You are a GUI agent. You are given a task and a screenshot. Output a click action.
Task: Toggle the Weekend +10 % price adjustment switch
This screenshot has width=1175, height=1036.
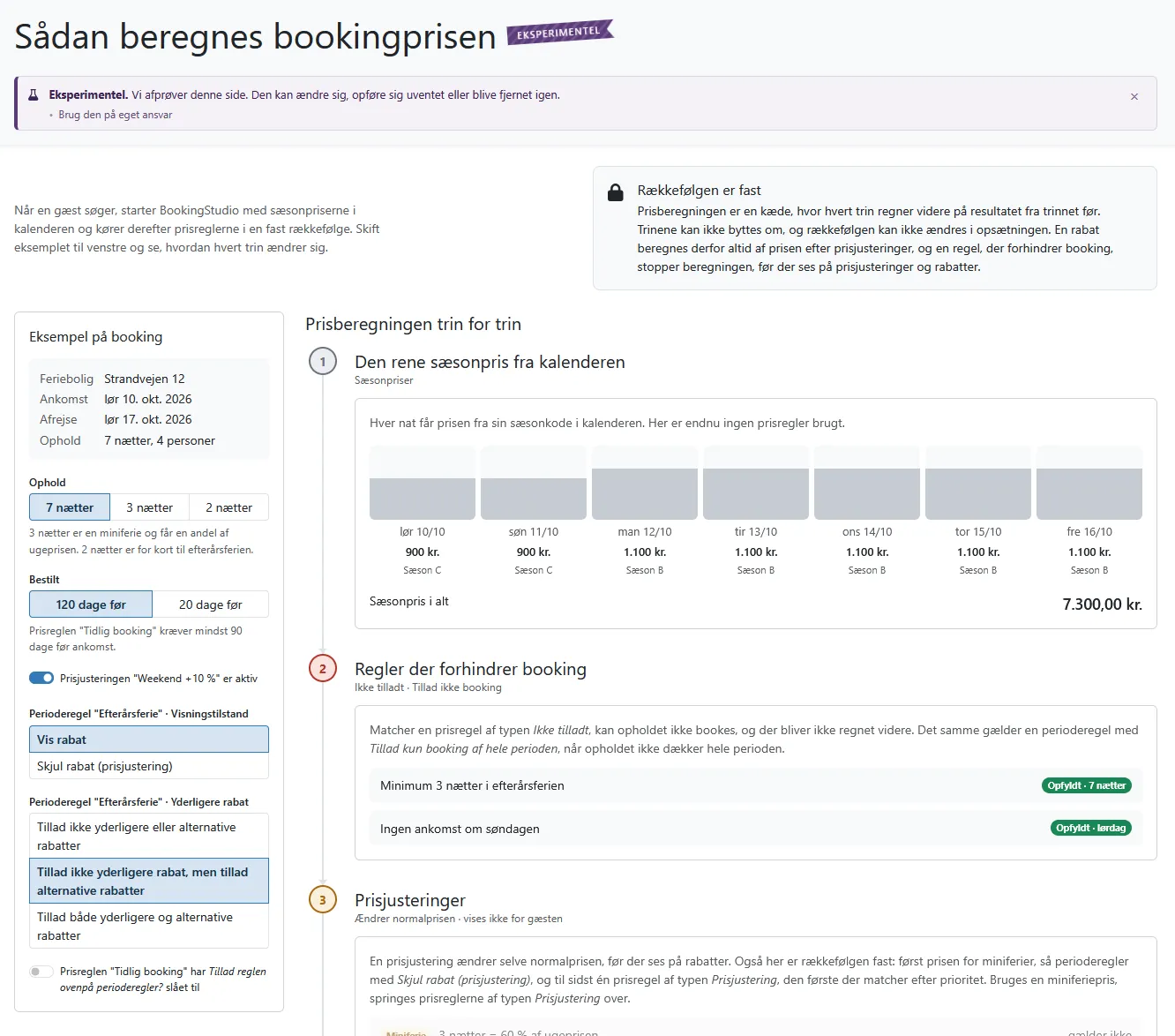(x=41, y=679)
